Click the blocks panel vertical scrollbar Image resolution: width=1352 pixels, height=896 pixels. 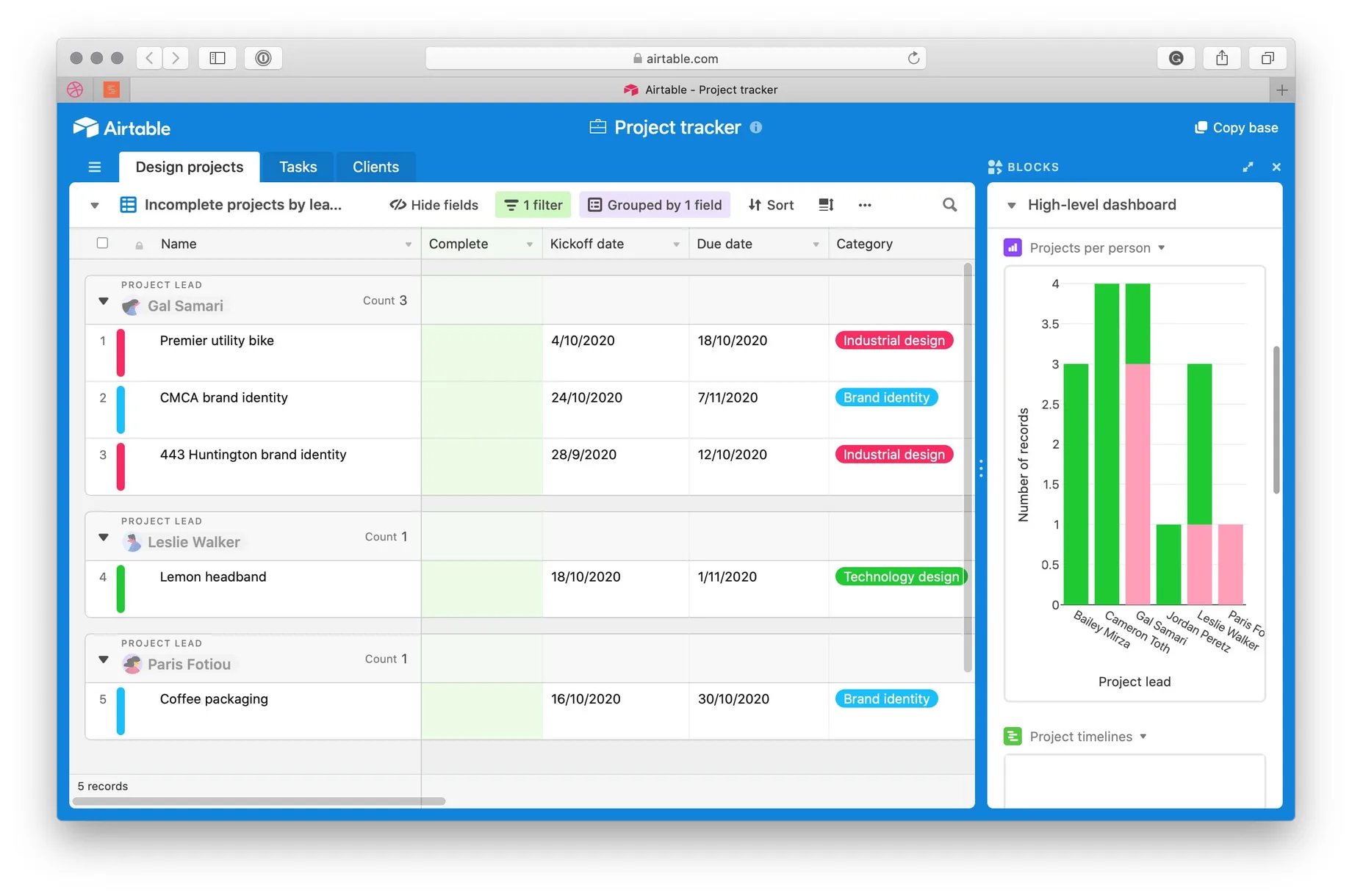[1276, 420]
